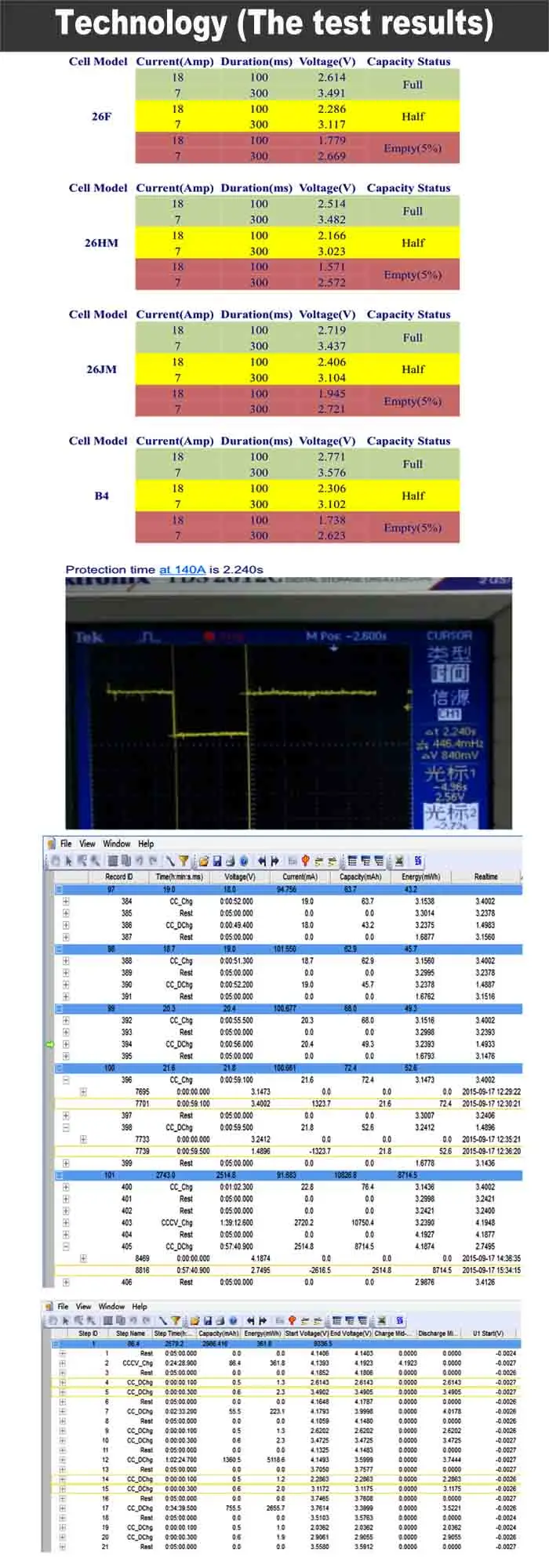Viewport: 549px width, 1568px height.
Task: Click the Forward arrow icon in the Record ID window toolbar
Action: tap(274, 861)
